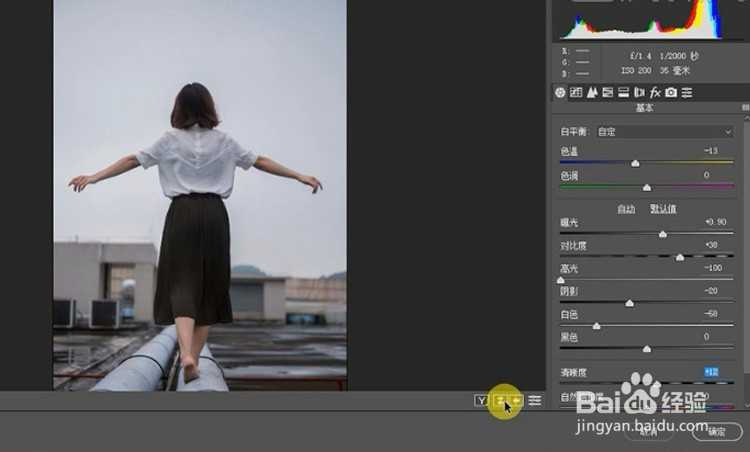Open the Camera Calibration panel icon
750x452 pixels.
671,92
